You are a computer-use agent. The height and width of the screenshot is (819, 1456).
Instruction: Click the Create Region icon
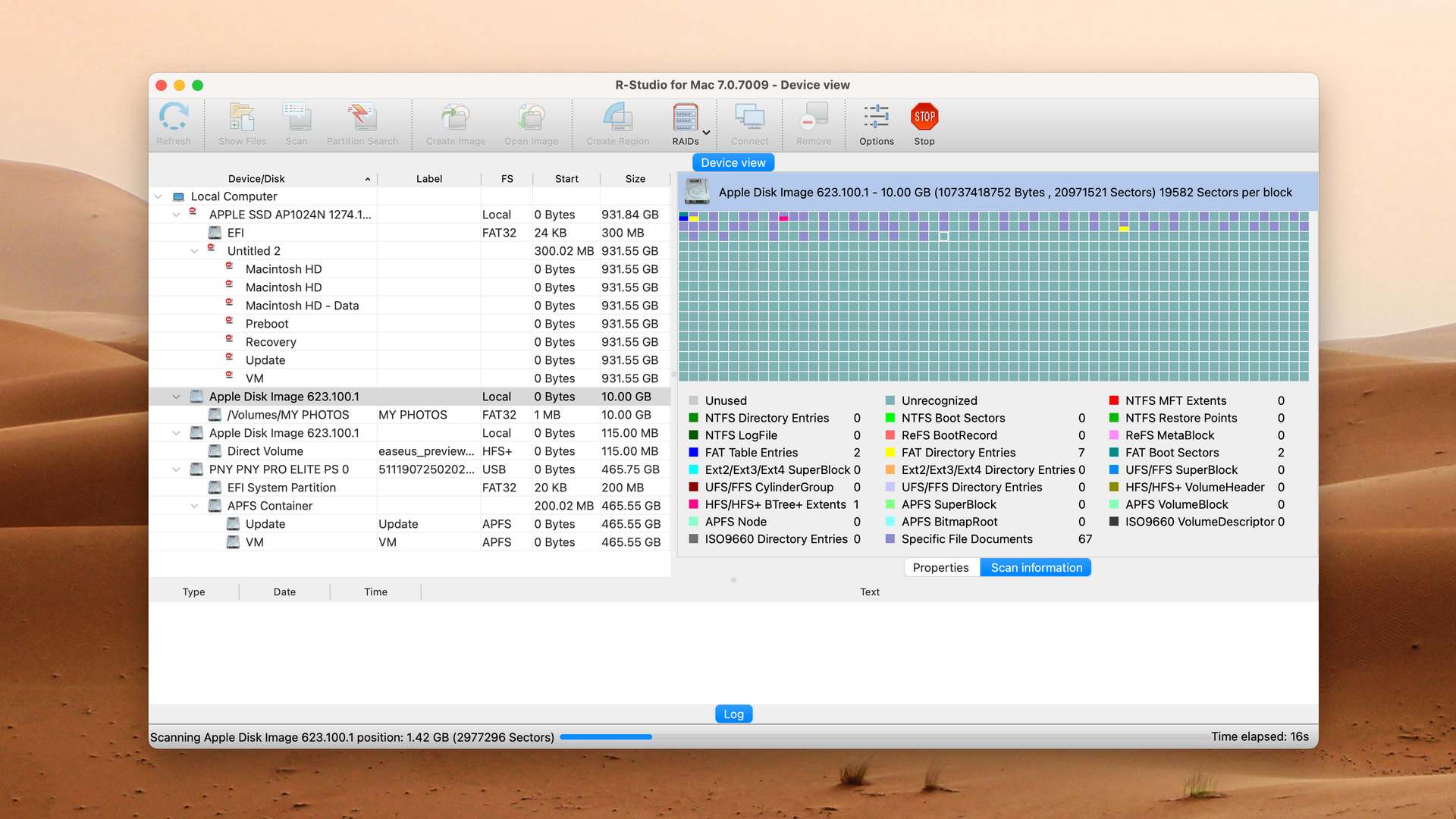(x=618, y=118)
